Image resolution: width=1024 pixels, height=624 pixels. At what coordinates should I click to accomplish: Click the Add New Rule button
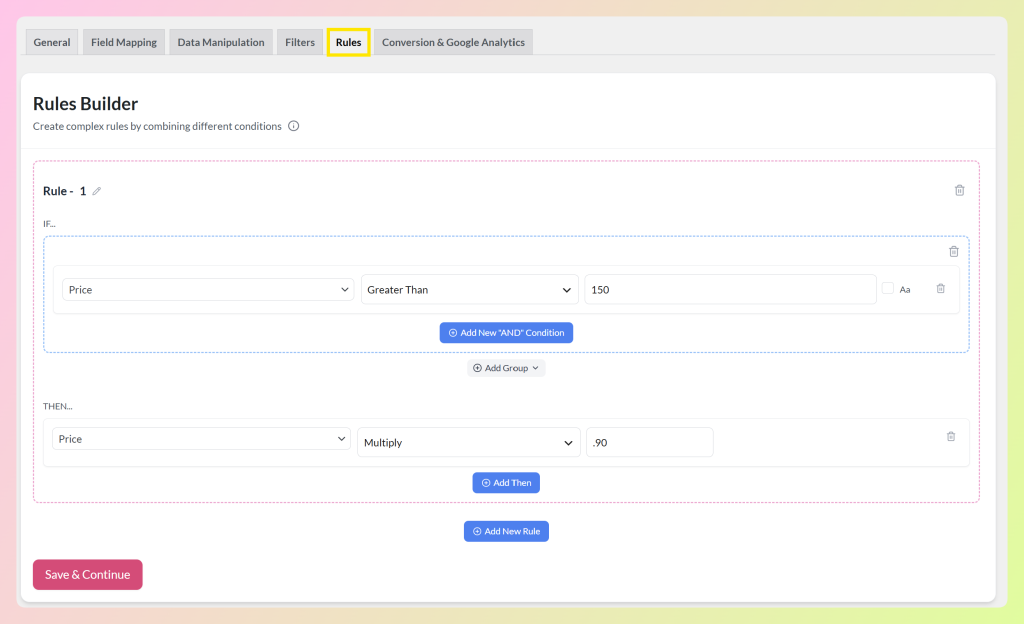506,531
